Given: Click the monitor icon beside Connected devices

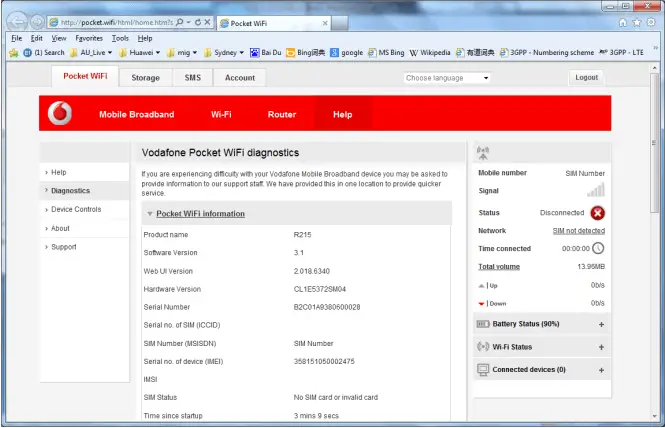Looking at the screenshot, I should click(483, 369).
